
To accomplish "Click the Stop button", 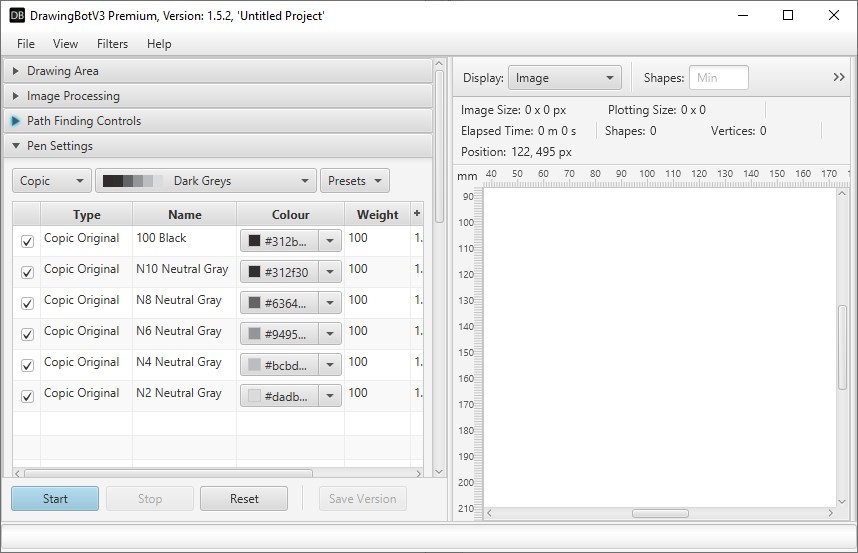I will click(x=150, y=499).
